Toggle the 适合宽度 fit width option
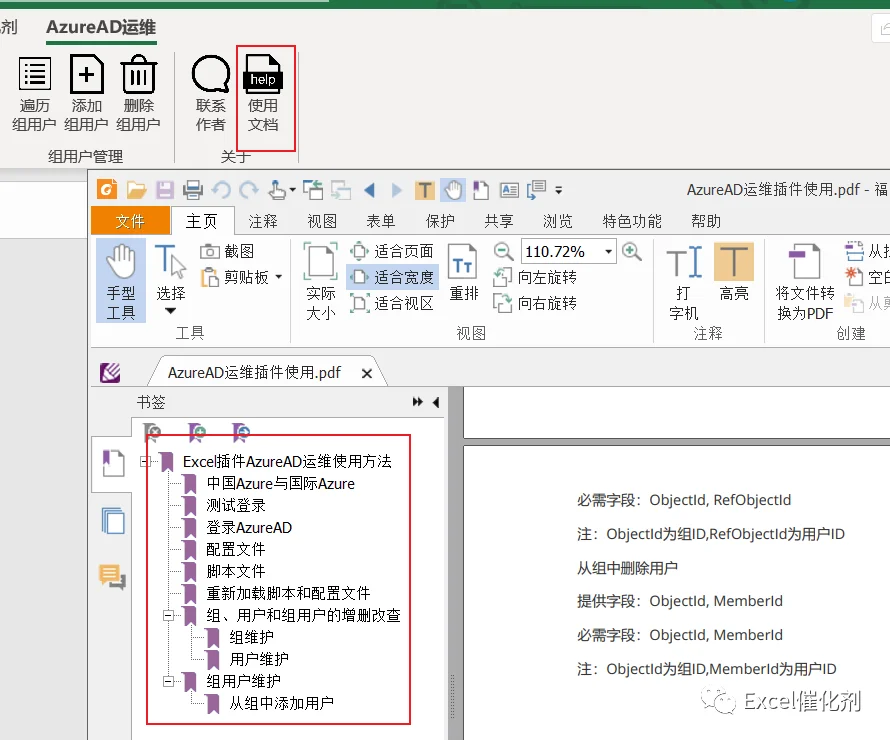The height and width of the screenshot is (740, 890). pos(392,277)
